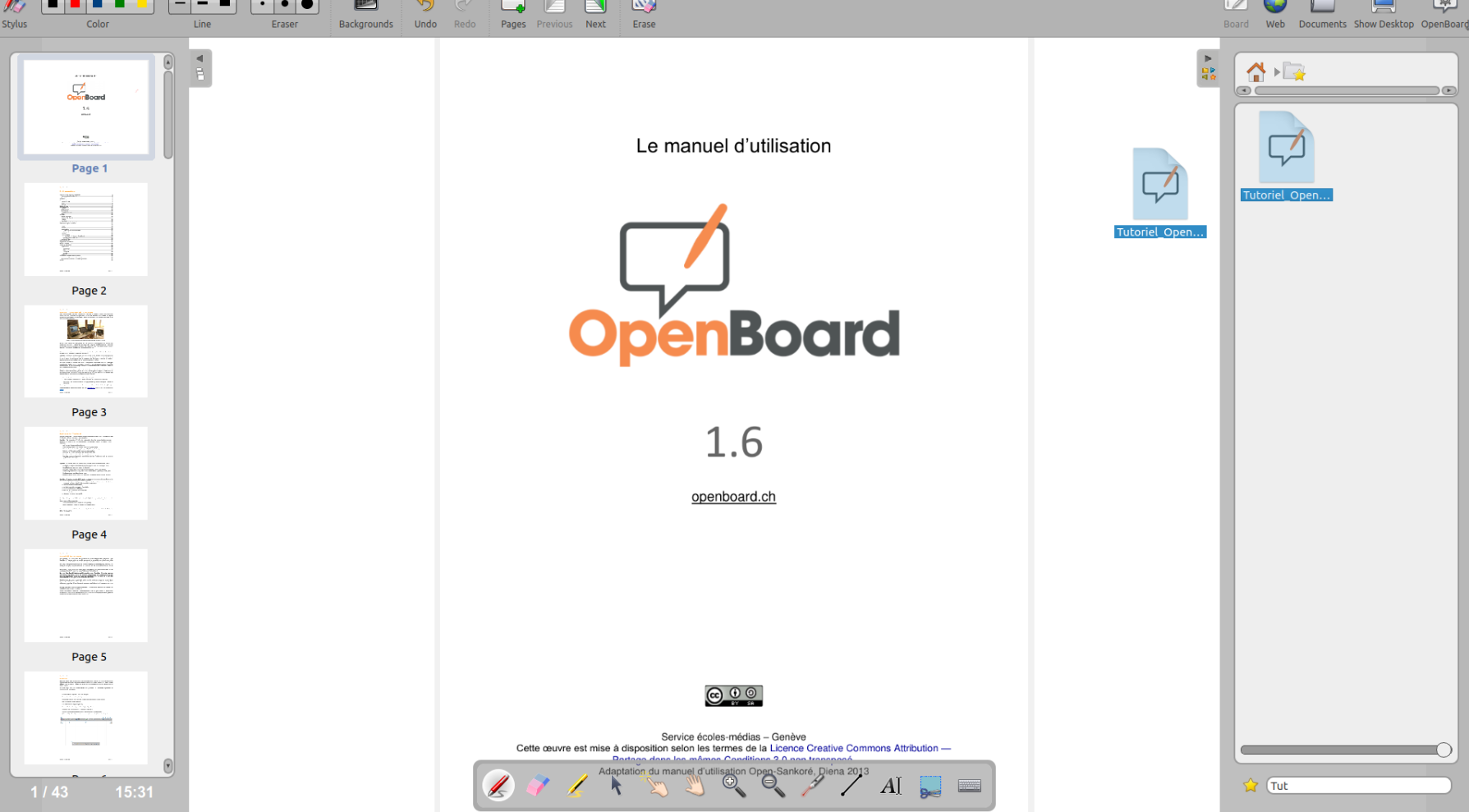Click the title 'Le manuel d'utilisation'
The image size is (1469, 812).
[x=733, y=146]
